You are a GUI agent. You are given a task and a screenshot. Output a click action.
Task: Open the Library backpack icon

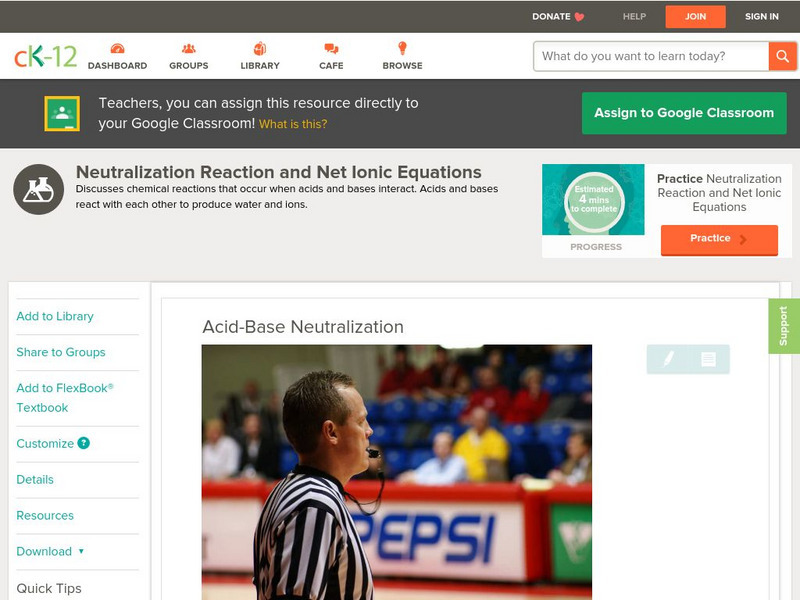click(260, 48)
